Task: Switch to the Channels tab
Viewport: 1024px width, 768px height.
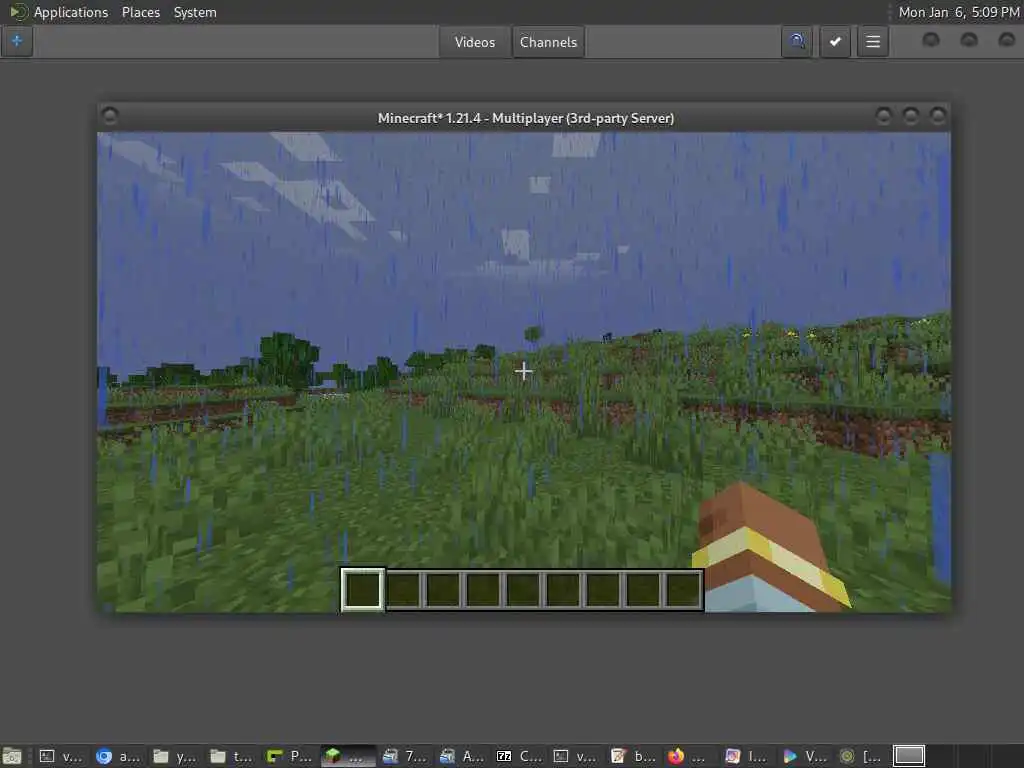Action: [549, 42]
